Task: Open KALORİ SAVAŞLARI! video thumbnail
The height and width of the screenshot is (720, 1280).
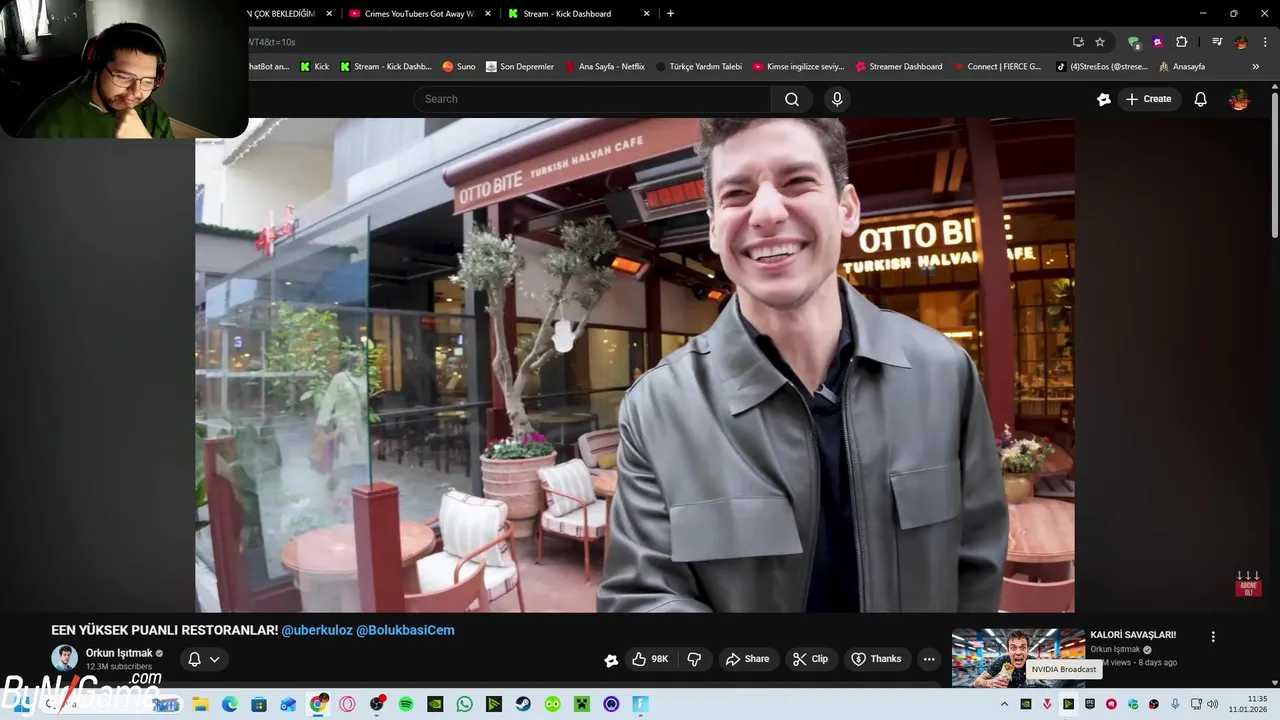Action: pyautogui.click(x=1018, y=657)
